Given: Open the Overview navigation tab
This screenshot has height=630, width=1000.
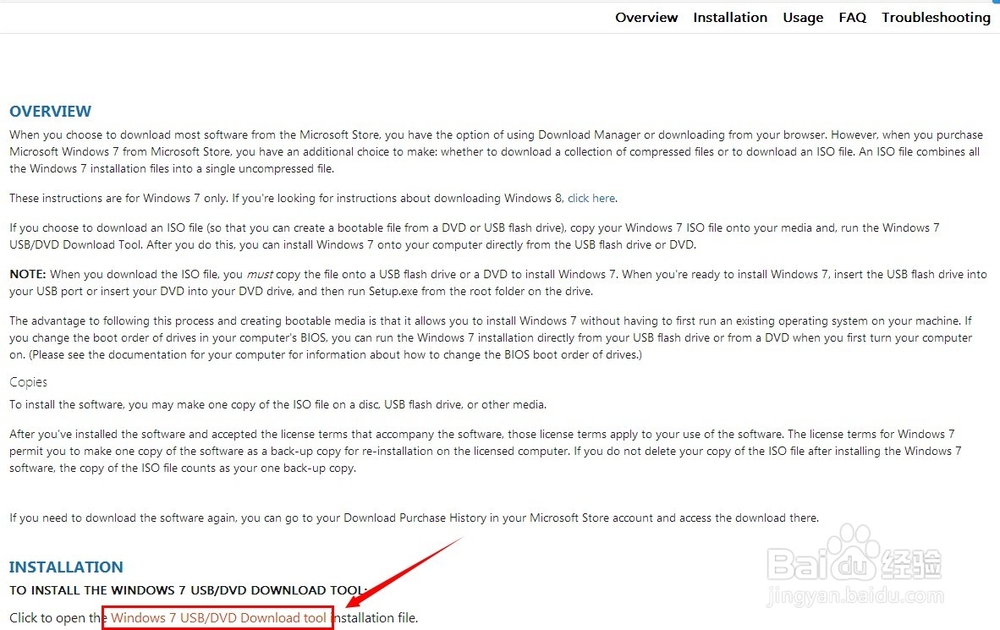Looking at the screenshot, I should click(646, 17).
